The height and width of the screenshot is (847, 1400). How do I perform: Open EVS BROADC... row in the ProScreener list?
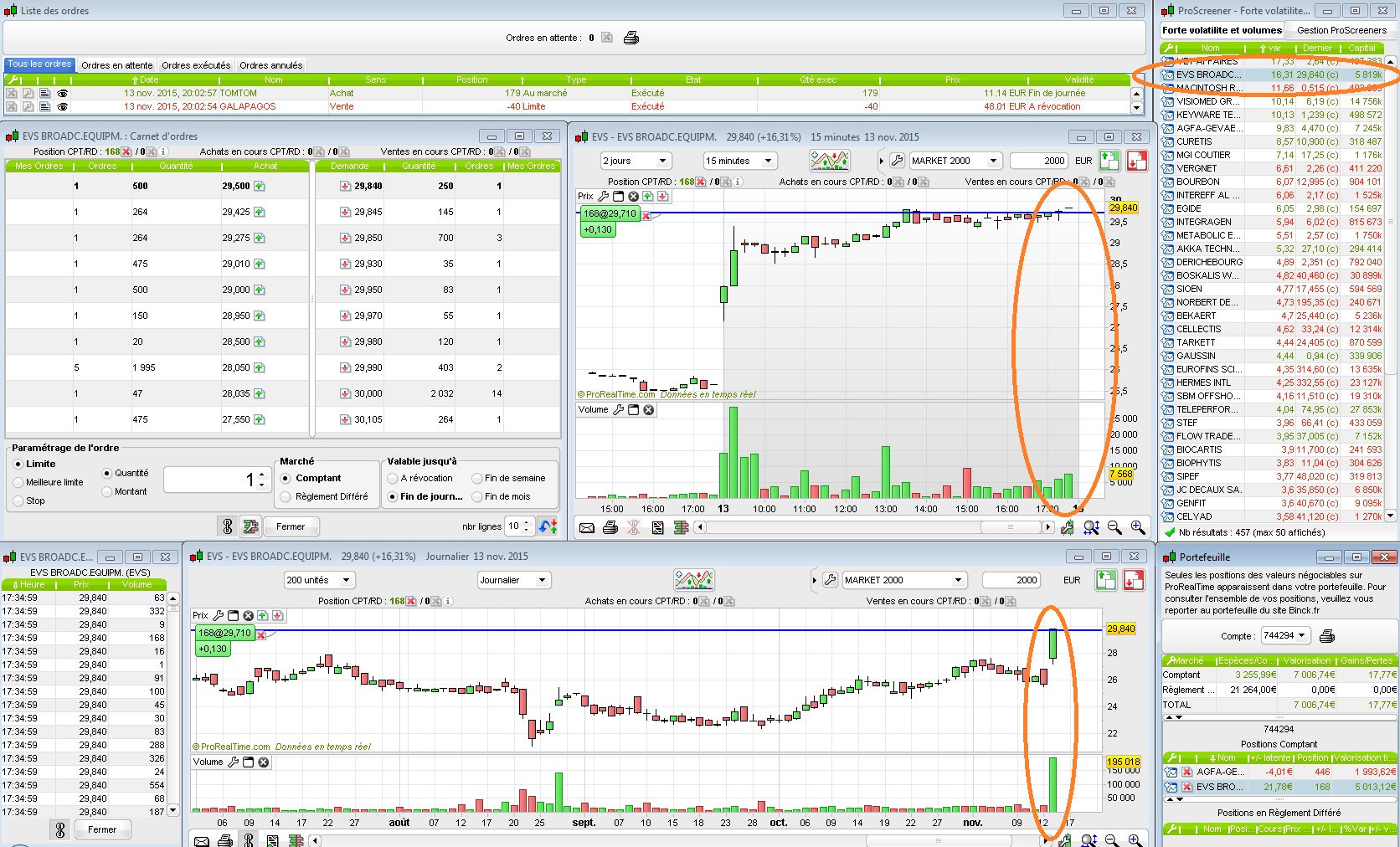coord(1272,74)
